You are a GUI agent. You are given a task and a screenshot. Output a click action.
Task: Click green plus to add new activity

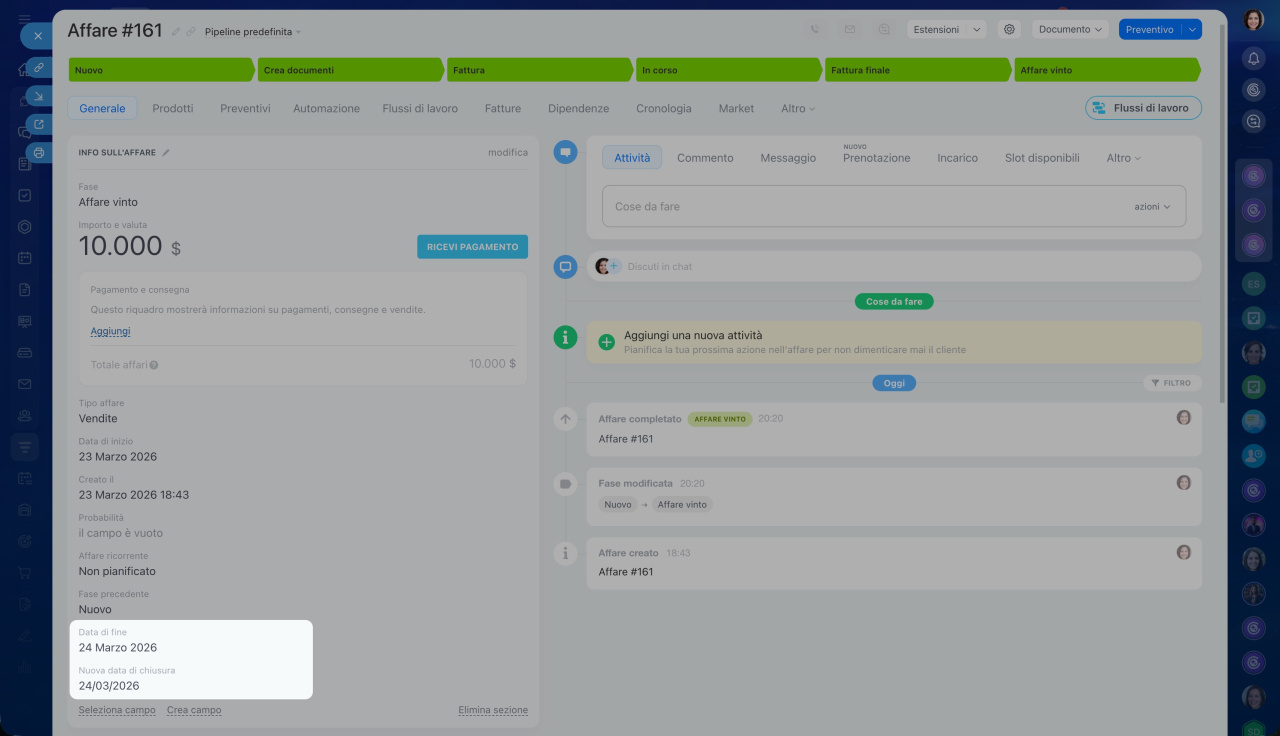606,342
